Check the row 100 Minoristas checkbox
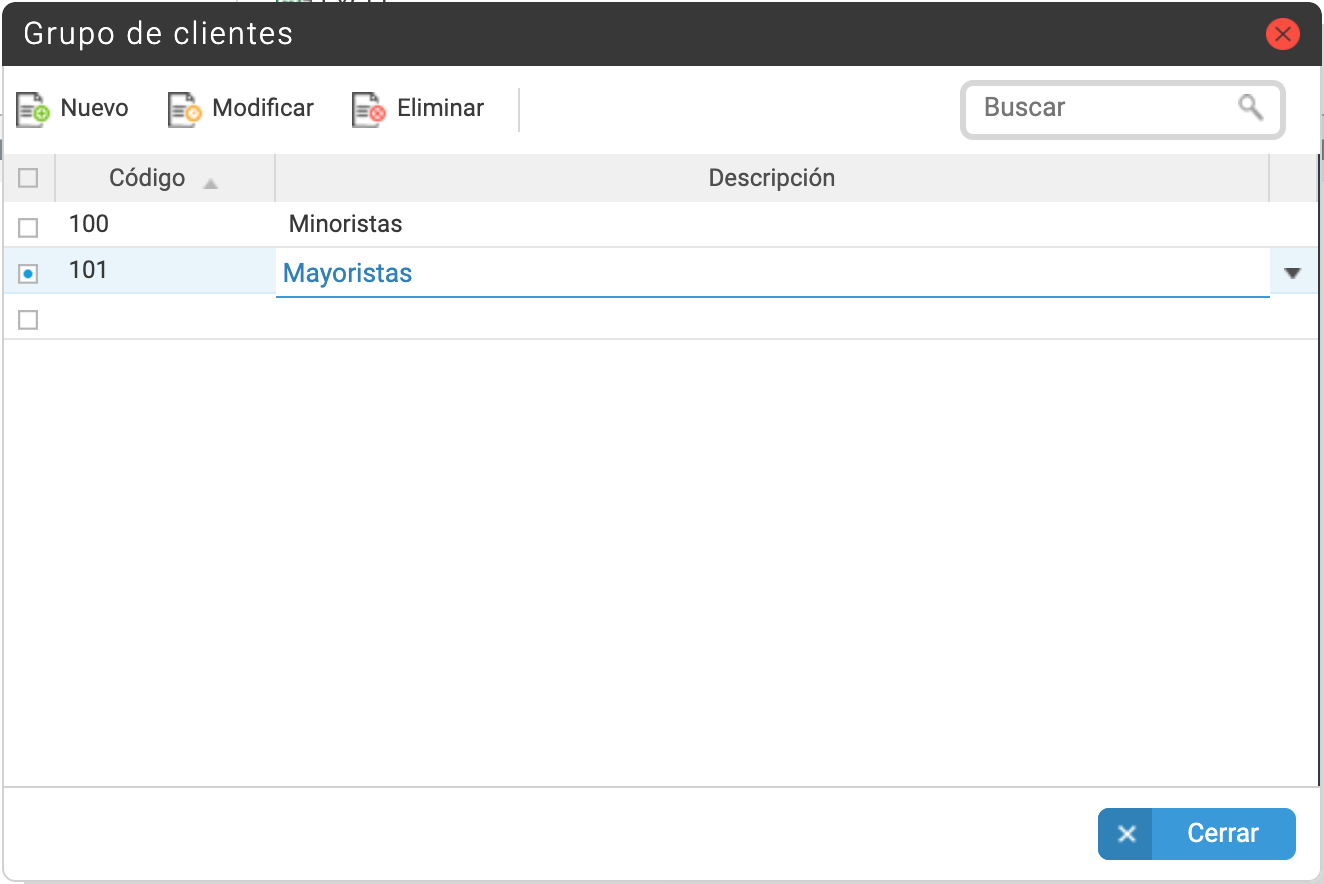 point(28,227)
